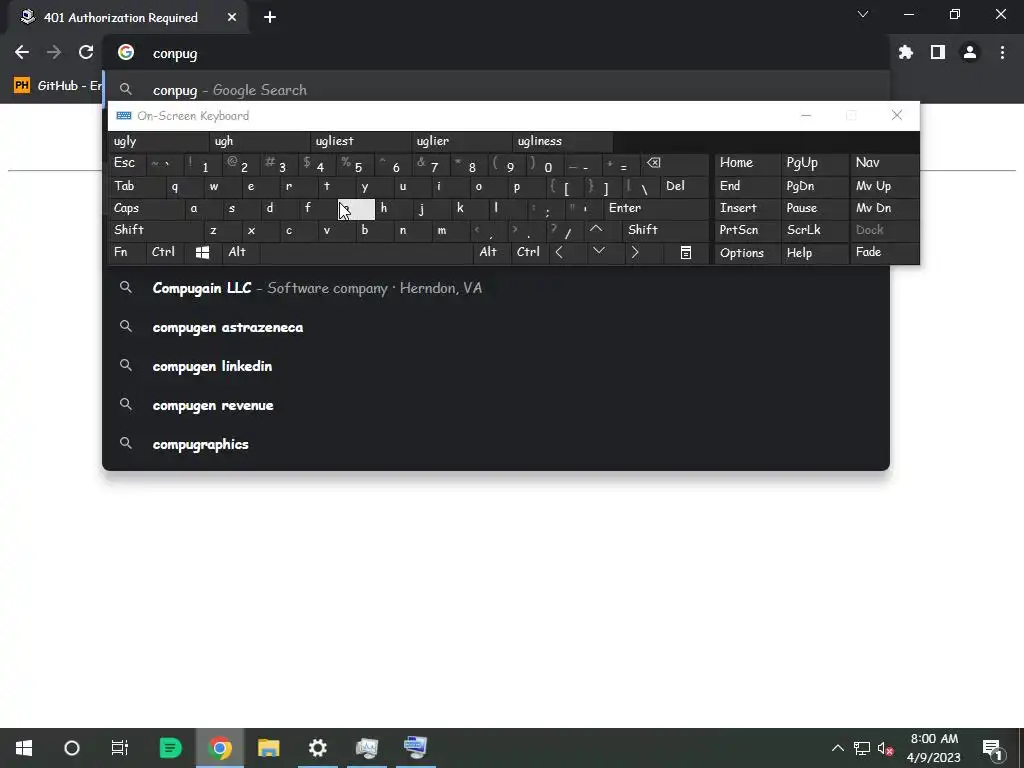Click the PgUp key
1024x768 pixels.
(x=814, y=163)
